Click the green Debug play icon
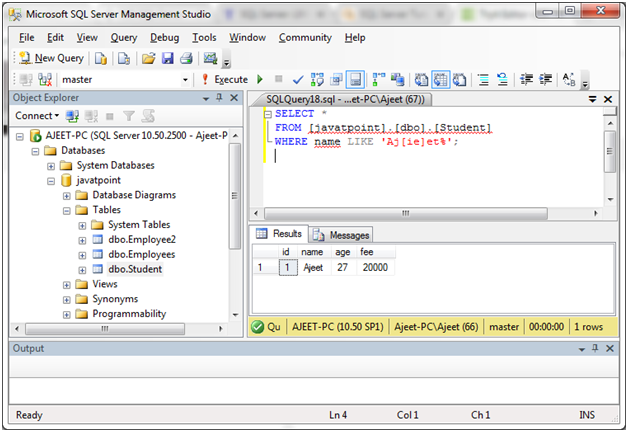This screenshot has width=628, height=432. [260, 79]
